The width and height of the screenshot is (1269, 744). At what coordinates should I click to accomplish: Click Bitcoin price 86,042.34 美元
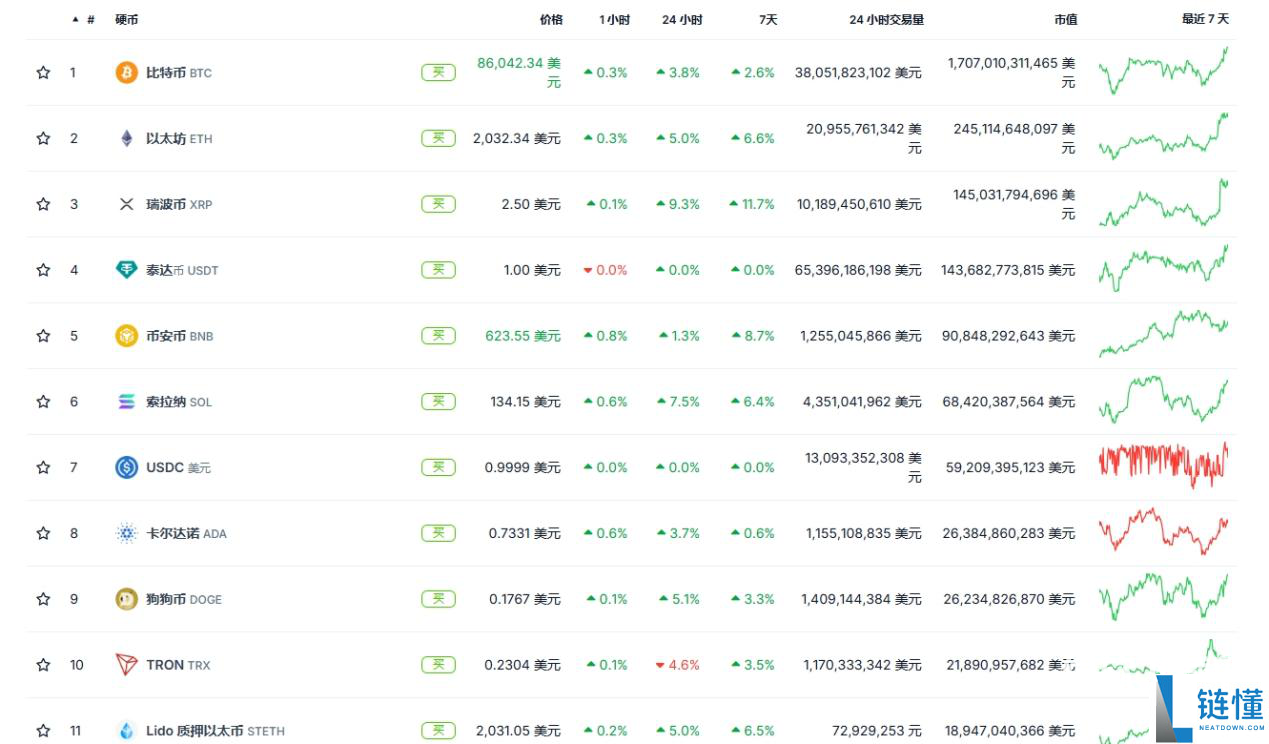tap(519, 72)
